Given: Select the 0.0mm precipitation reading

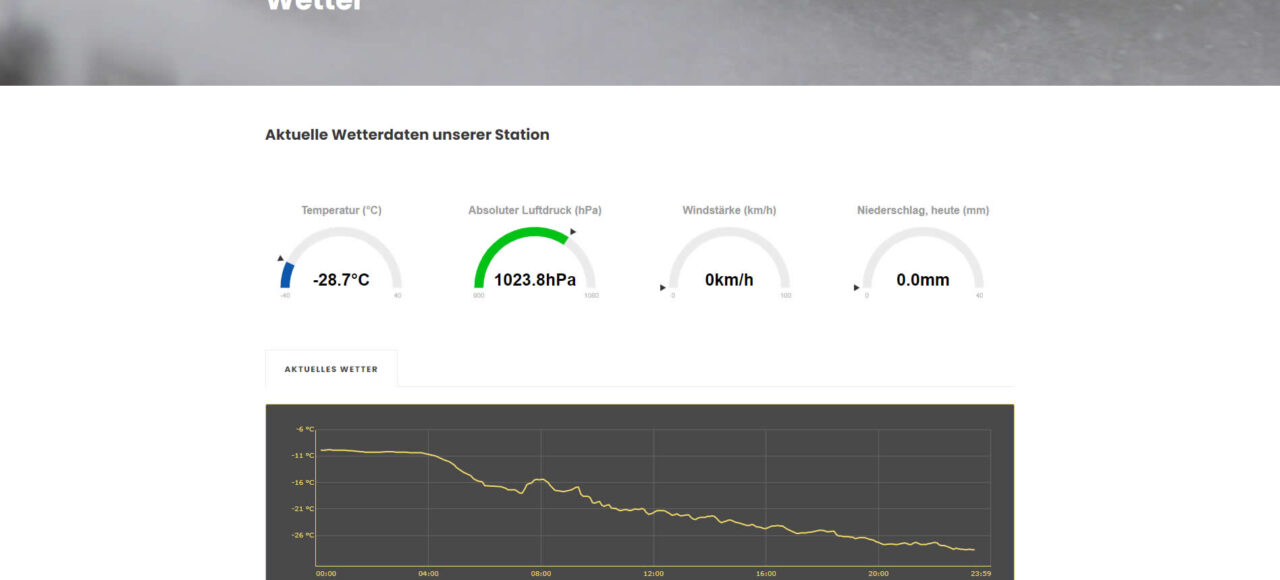Looking at the screenshot, I should (x=923, y=280).
